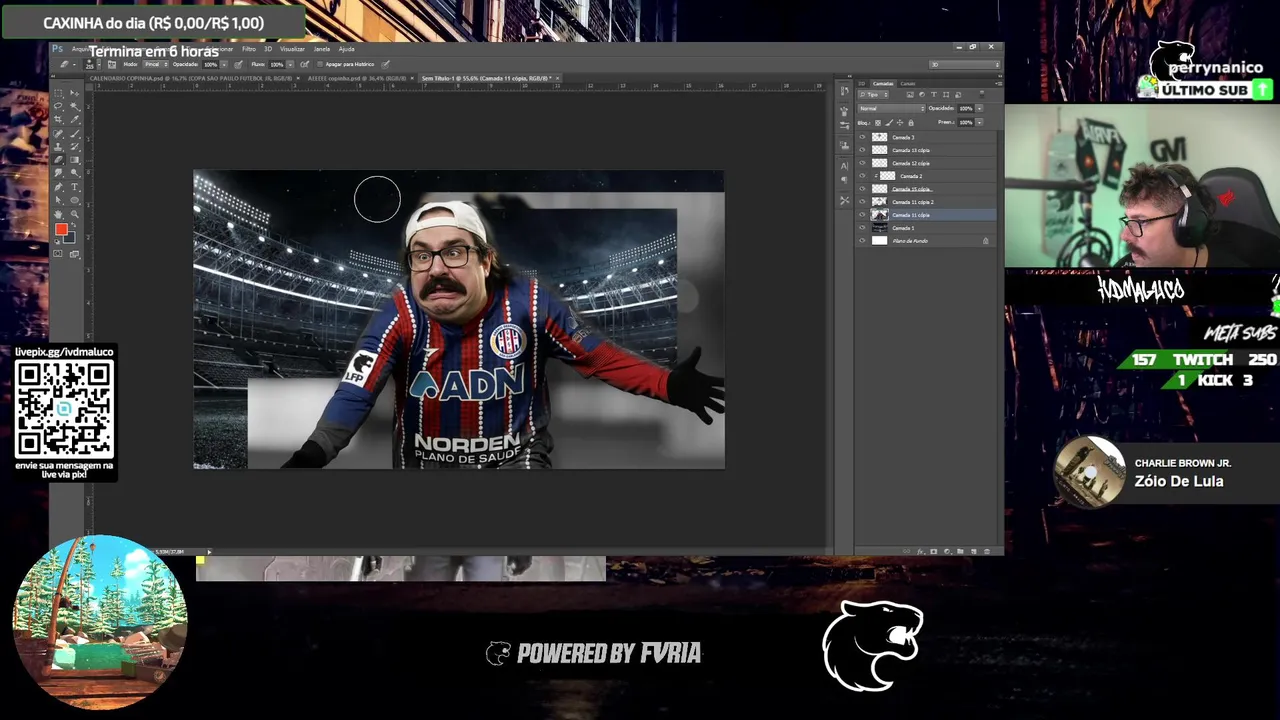The image size is (1280, 720).
Task: Lock transparent pixels icon in layers panel
Action: [878, 123]
